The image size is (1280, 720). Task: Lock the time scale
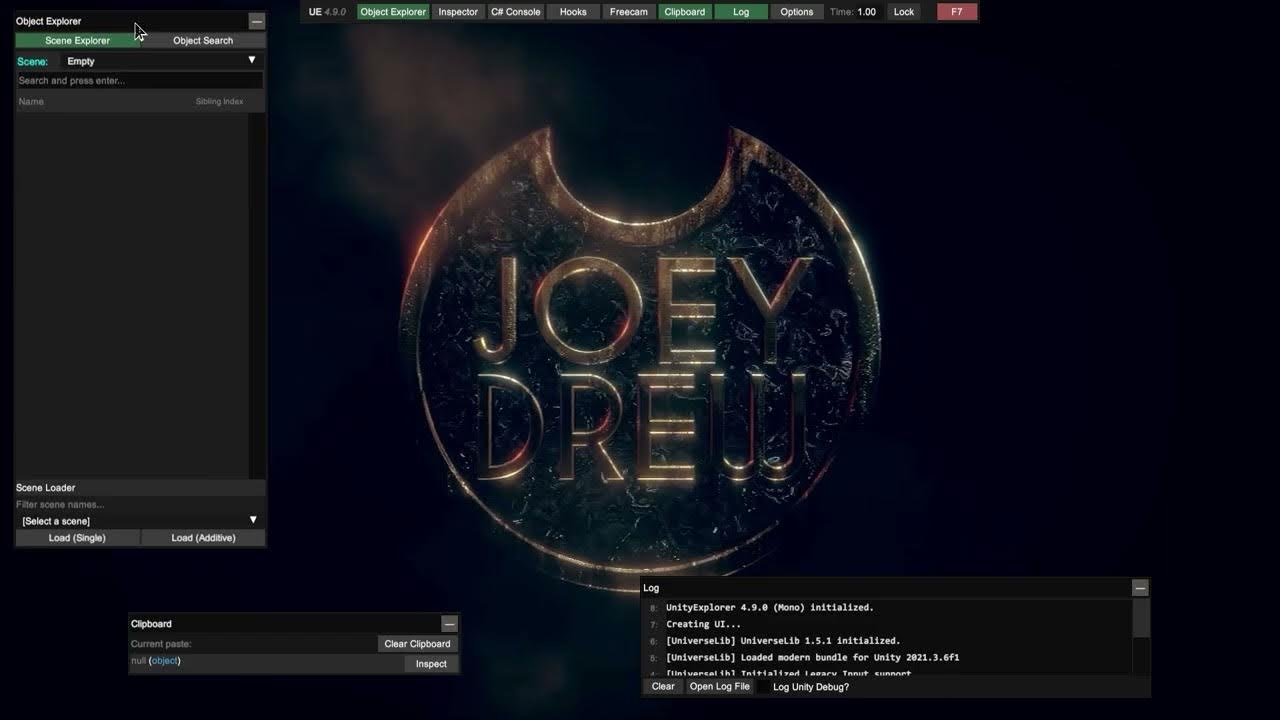904,12
